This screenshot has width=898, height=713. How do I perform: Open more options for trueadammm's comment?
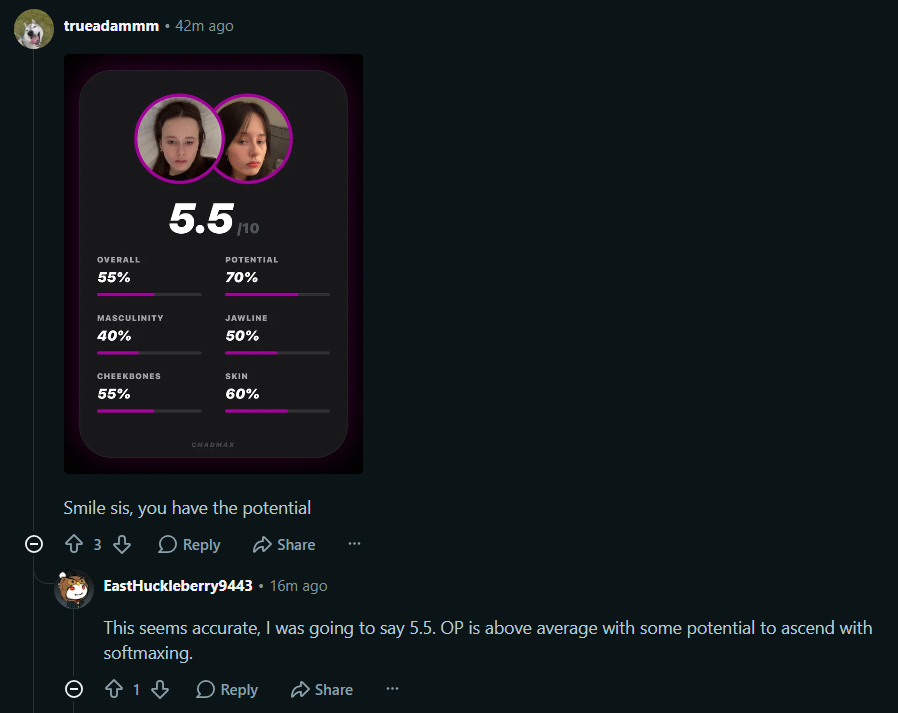(x=354, y=544)
